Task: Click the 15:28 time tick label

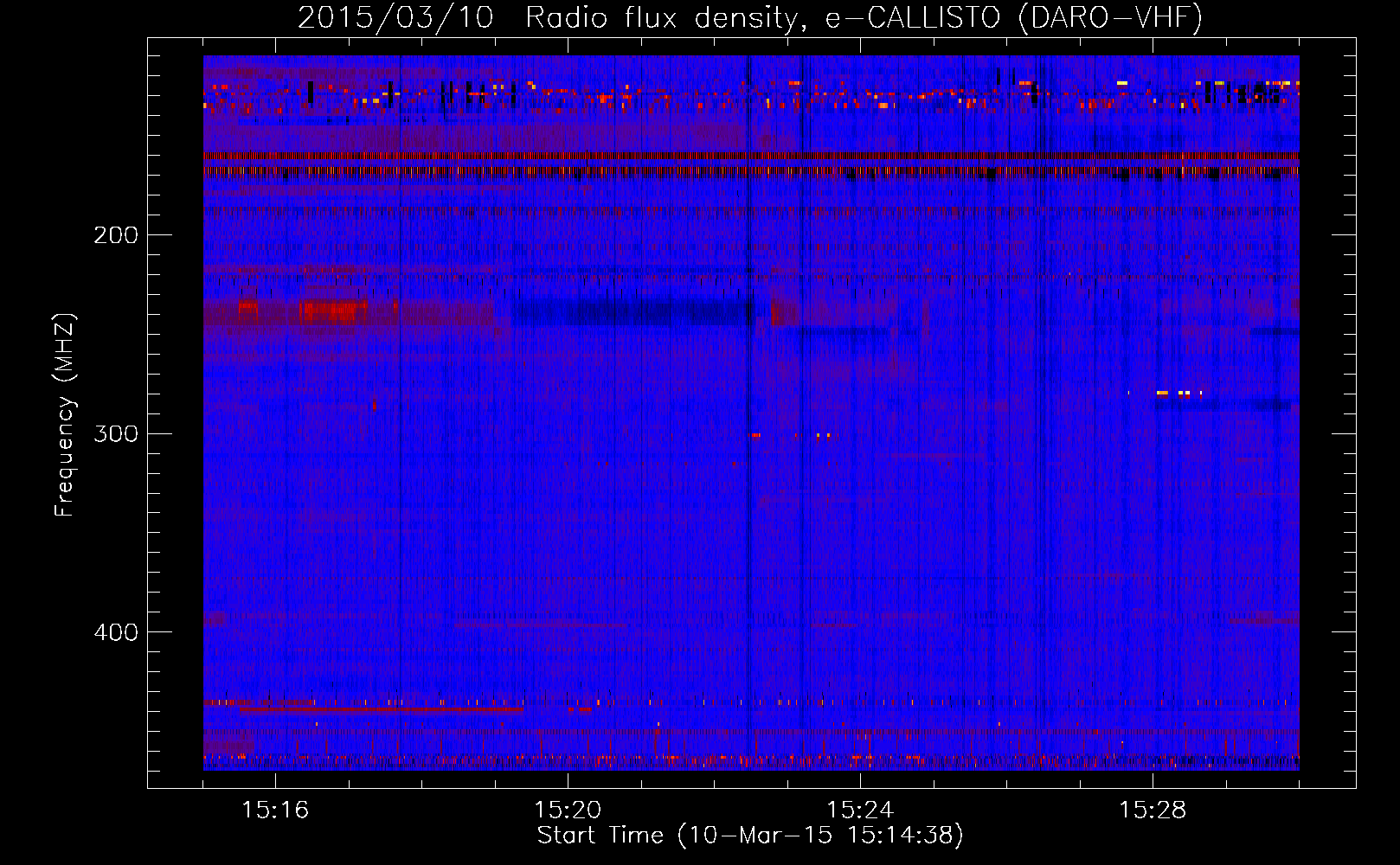Action: point(1153,811)
